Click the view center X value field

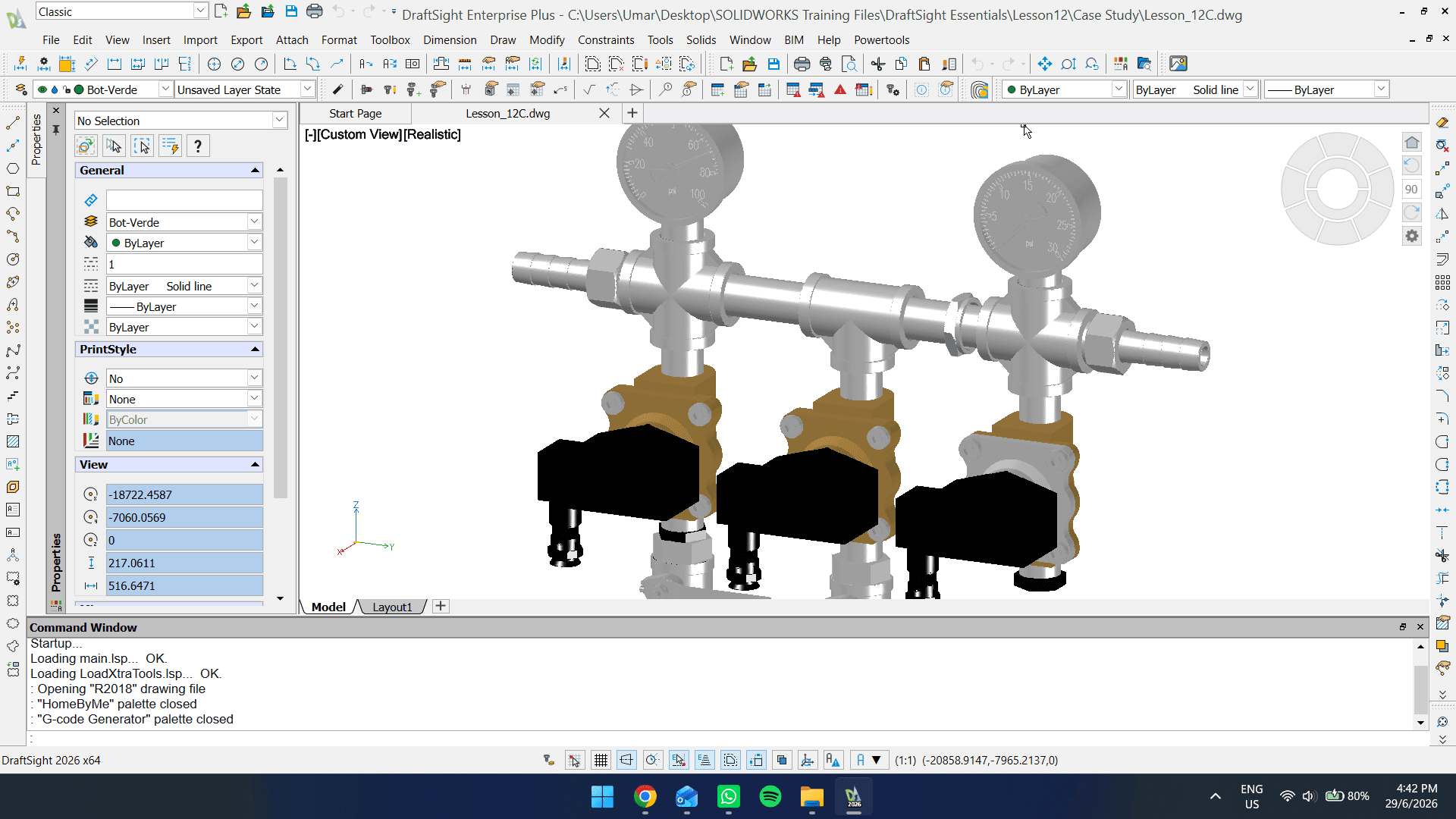coord(184,494)
